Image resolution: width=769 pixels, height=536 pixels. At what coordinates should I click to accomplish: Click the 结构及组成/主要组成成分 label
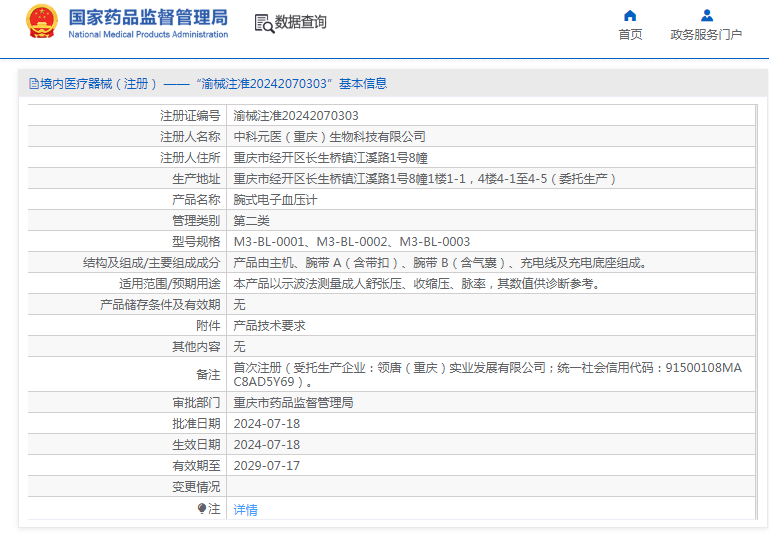click(x=152, y=263)
